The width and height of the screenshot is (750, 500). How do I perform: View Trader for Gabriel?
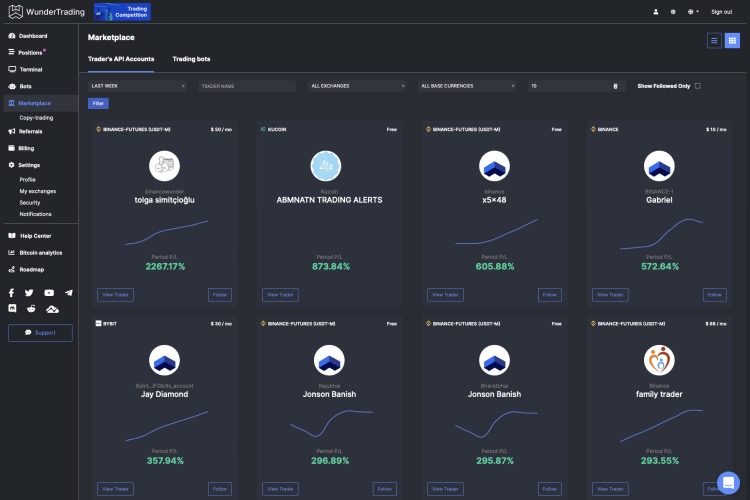[x=610, y=295]
